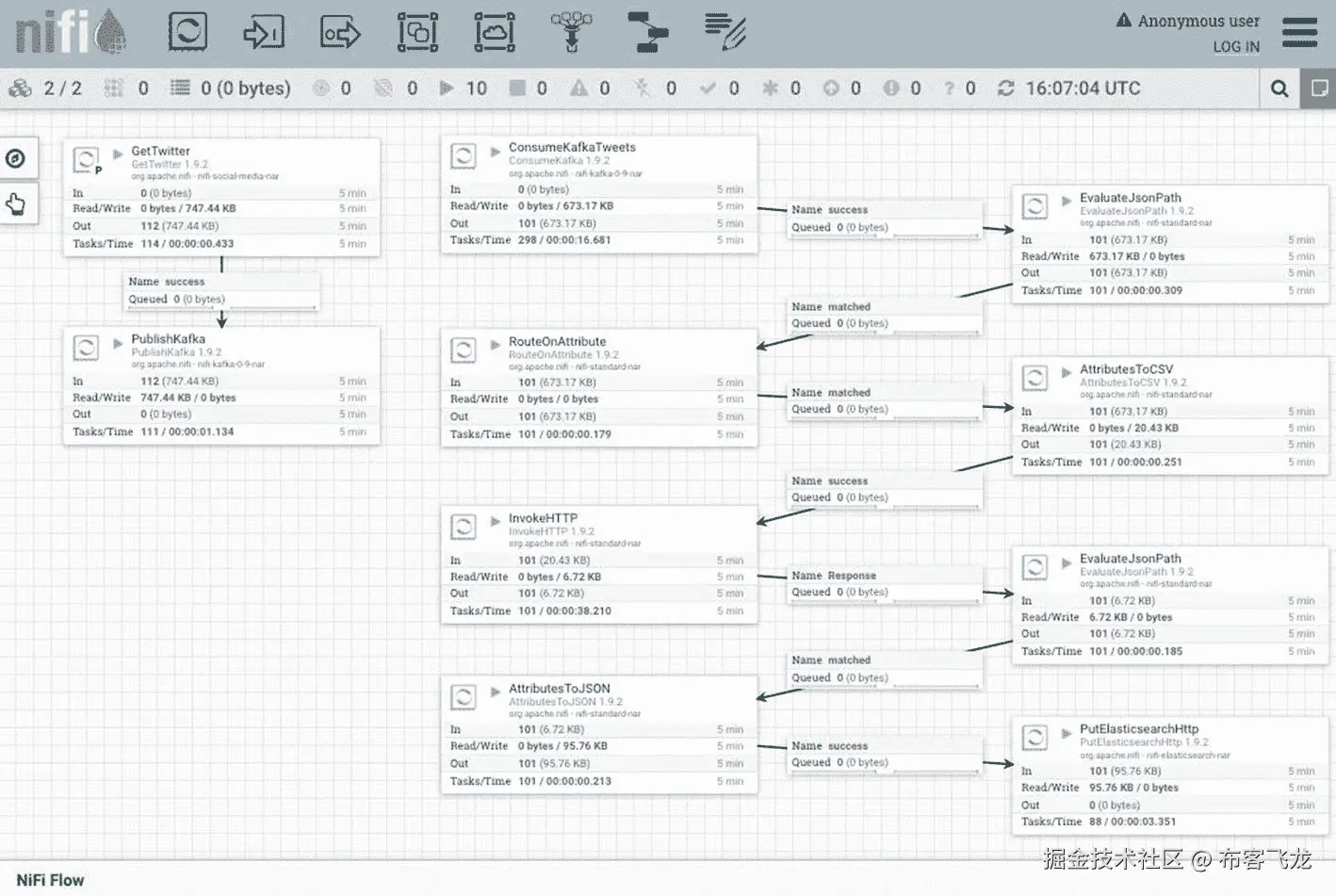Click Tasks/Time value 298 / 00:00:16.681

click(x=564, y=240)
